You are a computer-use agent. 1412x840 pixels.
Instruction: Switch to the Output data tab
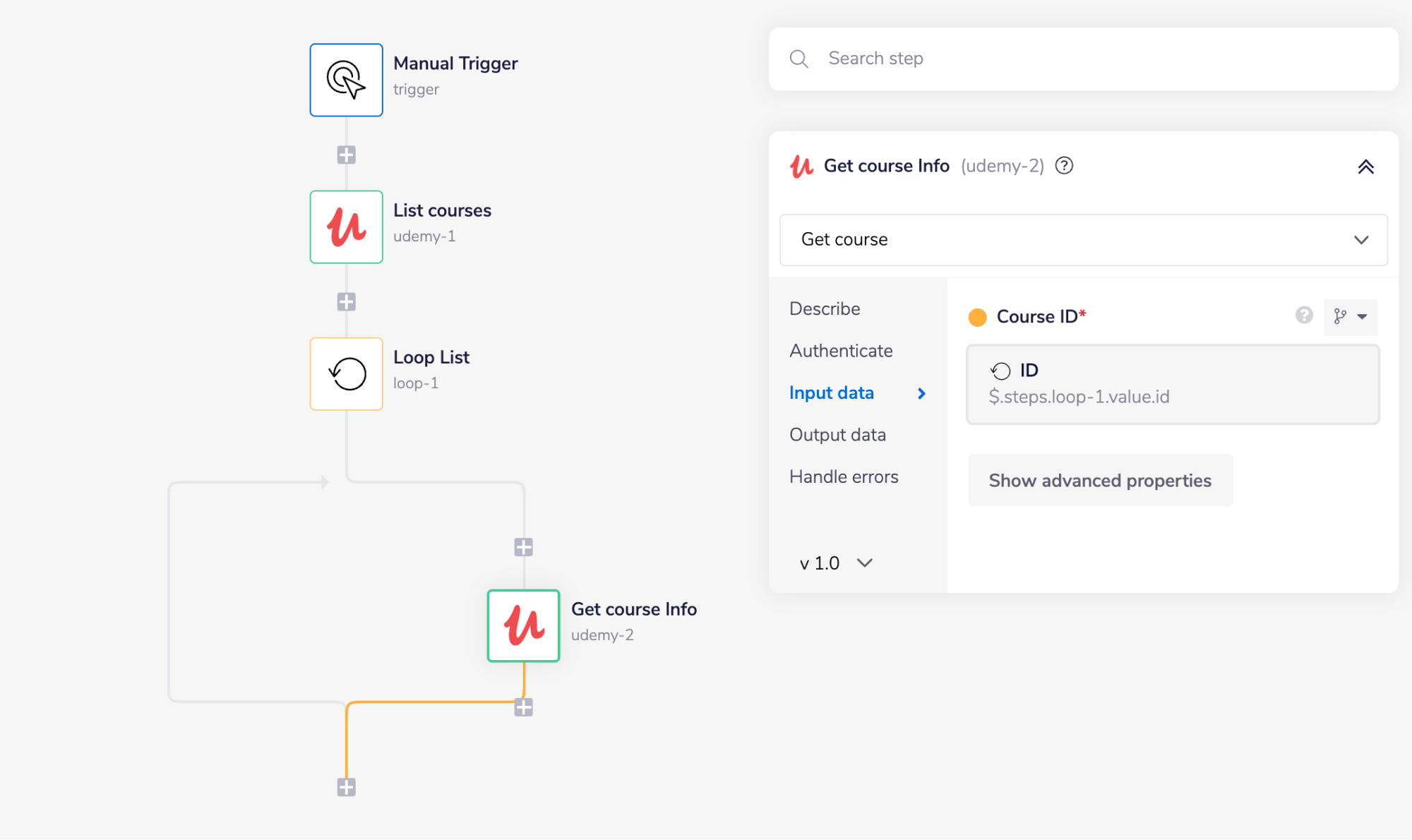[837, 434]
